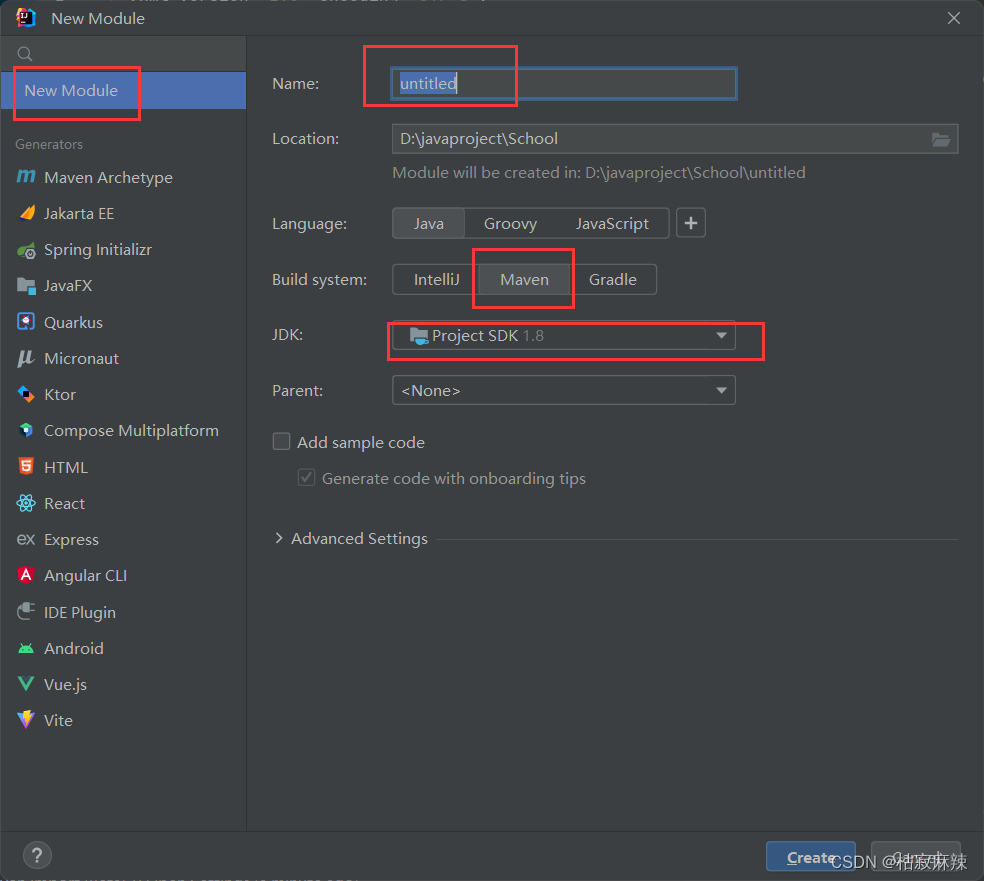
Task: Select JavaScript as the language
Action: pyautogui.click(x=612, y=223)
